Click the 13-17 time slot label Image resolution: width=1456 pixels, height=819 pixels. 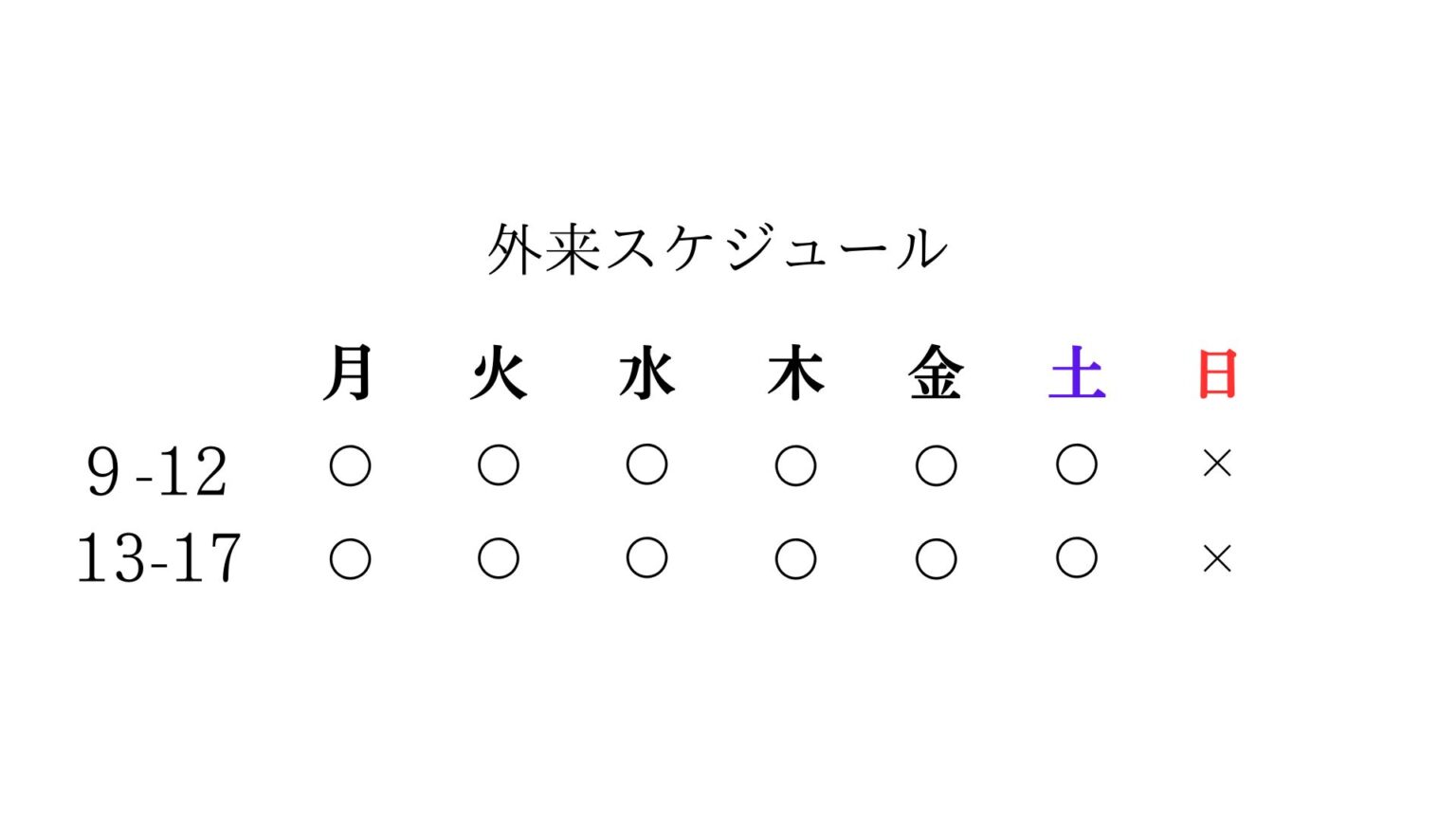click(158, 557)
